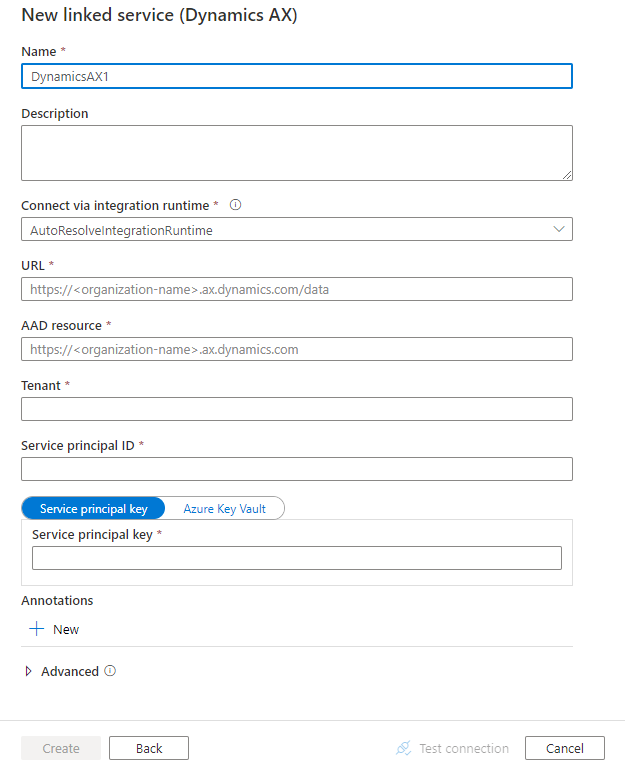Focus the URL input field

tap(296, 289)
